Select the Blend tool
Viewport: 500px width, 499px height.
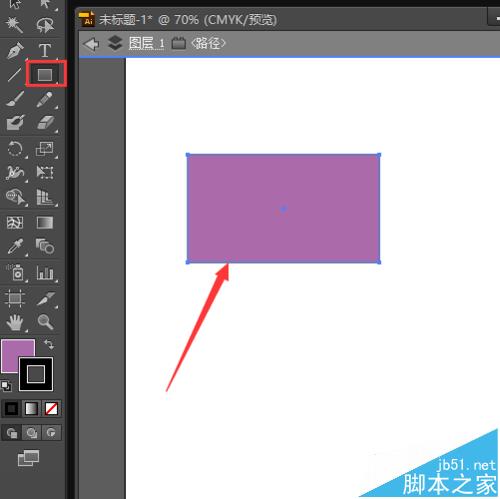point(45,247)
